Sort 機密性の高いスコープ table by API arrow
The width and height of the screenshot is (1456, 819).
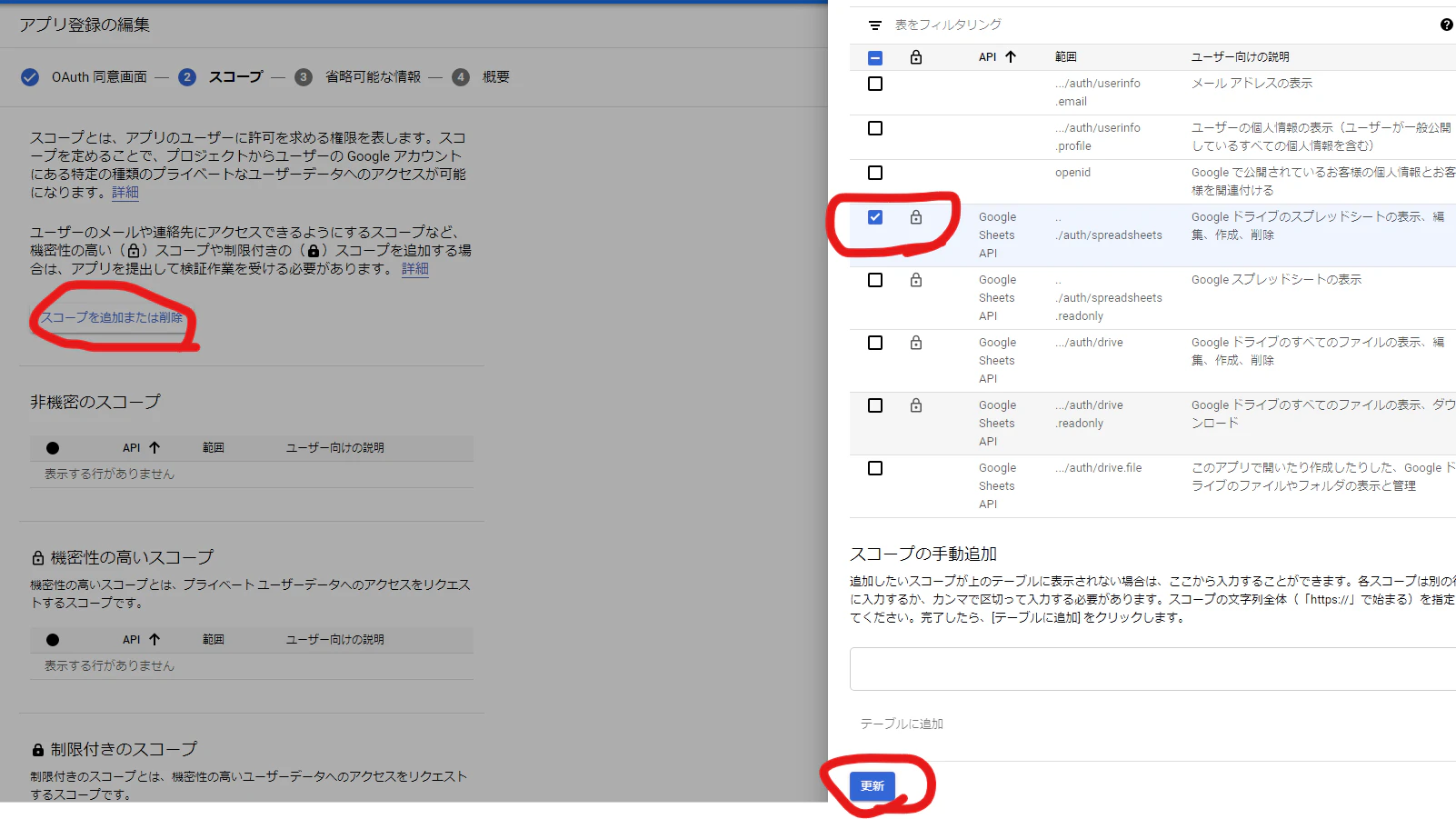[155, 639]
